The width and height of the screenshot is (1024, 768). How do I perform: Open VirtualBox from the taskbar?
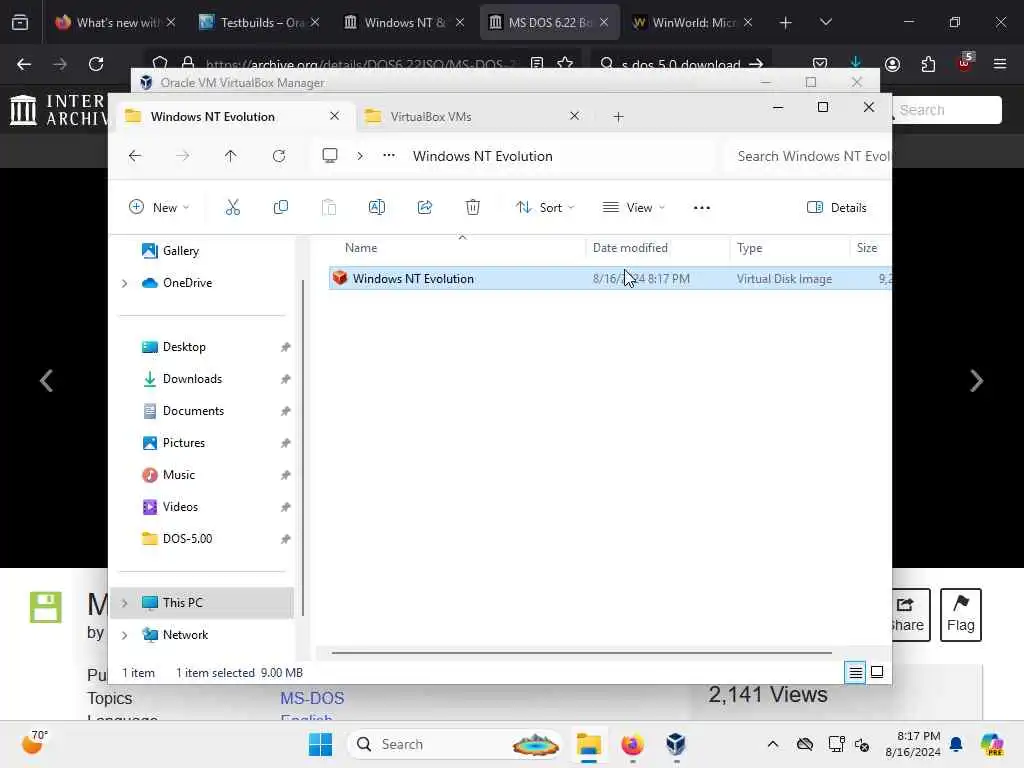click(676, 744)
